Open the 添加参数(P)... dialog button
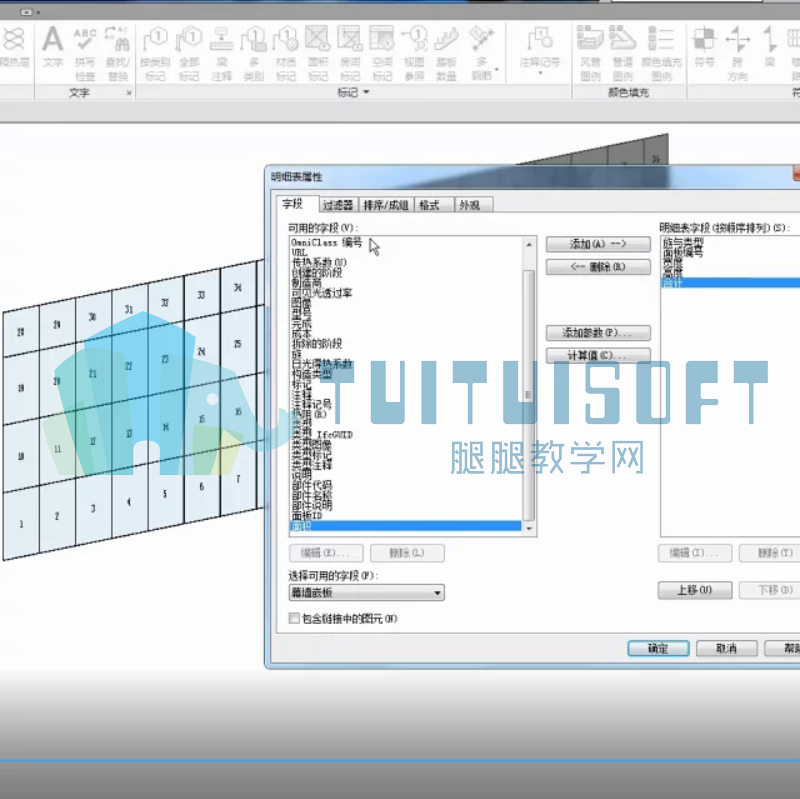This screenshot has height=799, width=800. (x=598, y=333)
